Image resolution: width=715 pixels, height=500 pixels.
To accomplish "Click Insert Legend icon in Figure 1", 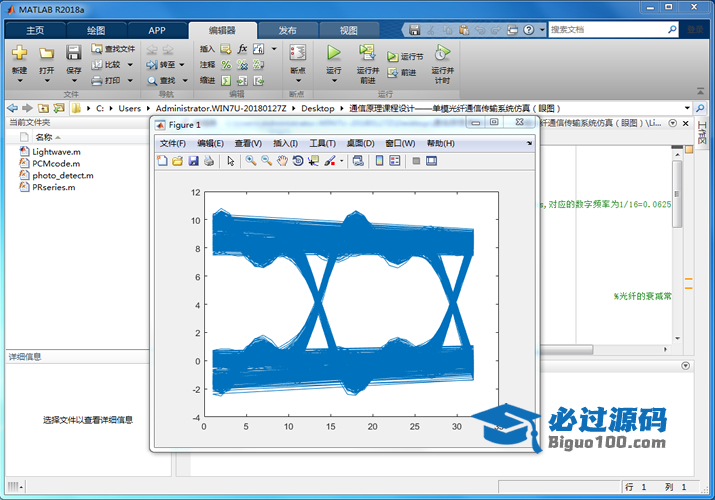I will [x=395, y=160].
